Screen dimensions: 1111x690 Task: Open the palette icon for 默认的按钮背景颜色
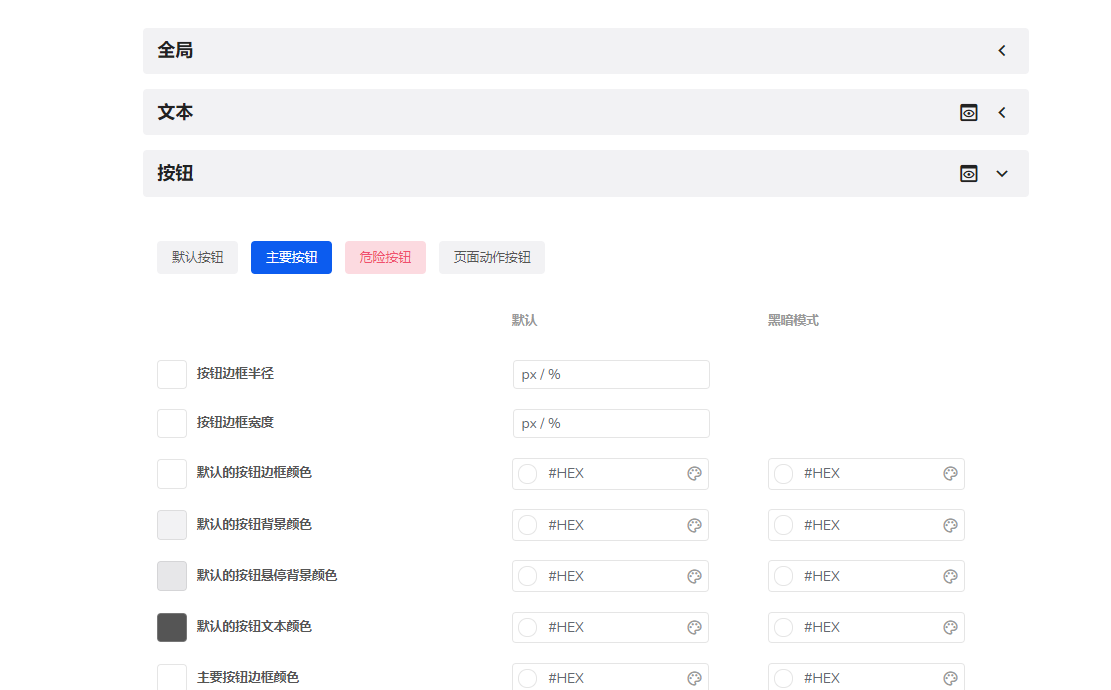694,524
